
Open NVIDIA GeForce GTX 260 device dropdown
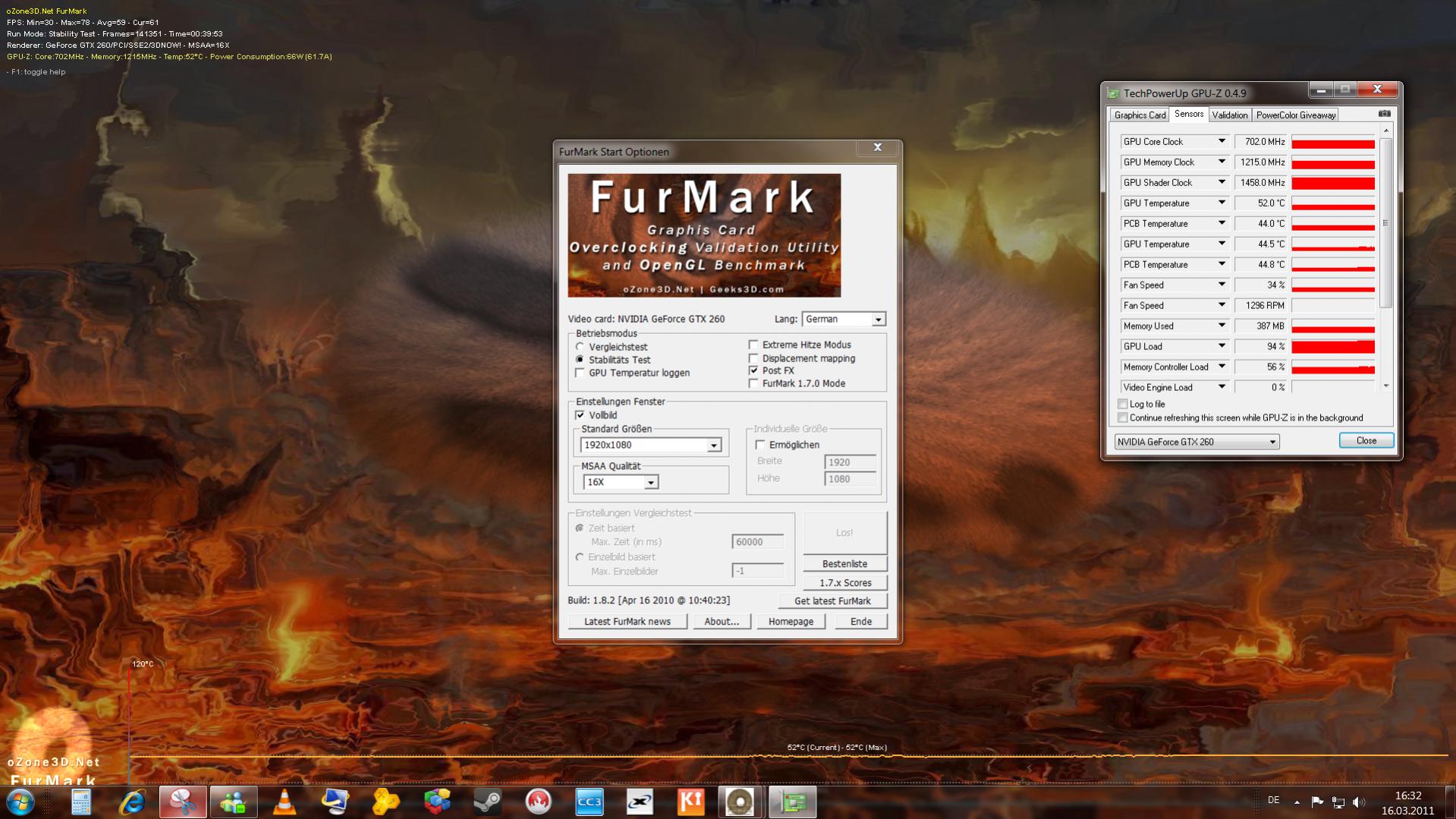pos(1197,442)
